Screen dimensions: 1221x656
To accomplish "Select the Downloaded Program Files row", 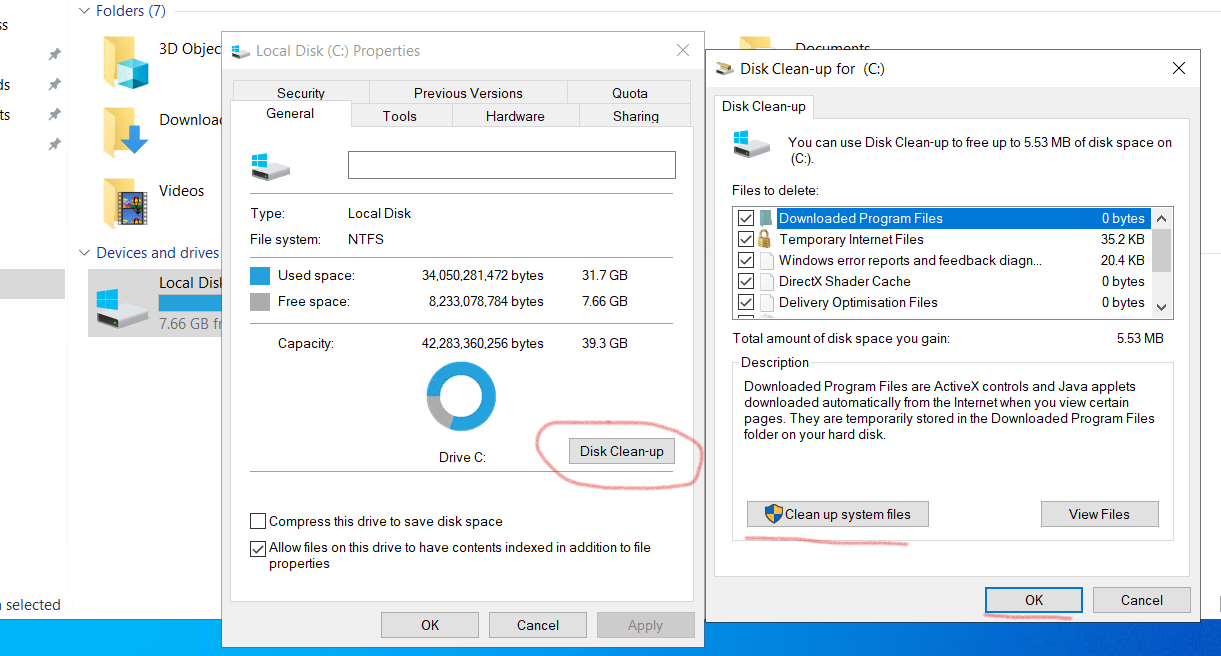I will pos(942,218).
